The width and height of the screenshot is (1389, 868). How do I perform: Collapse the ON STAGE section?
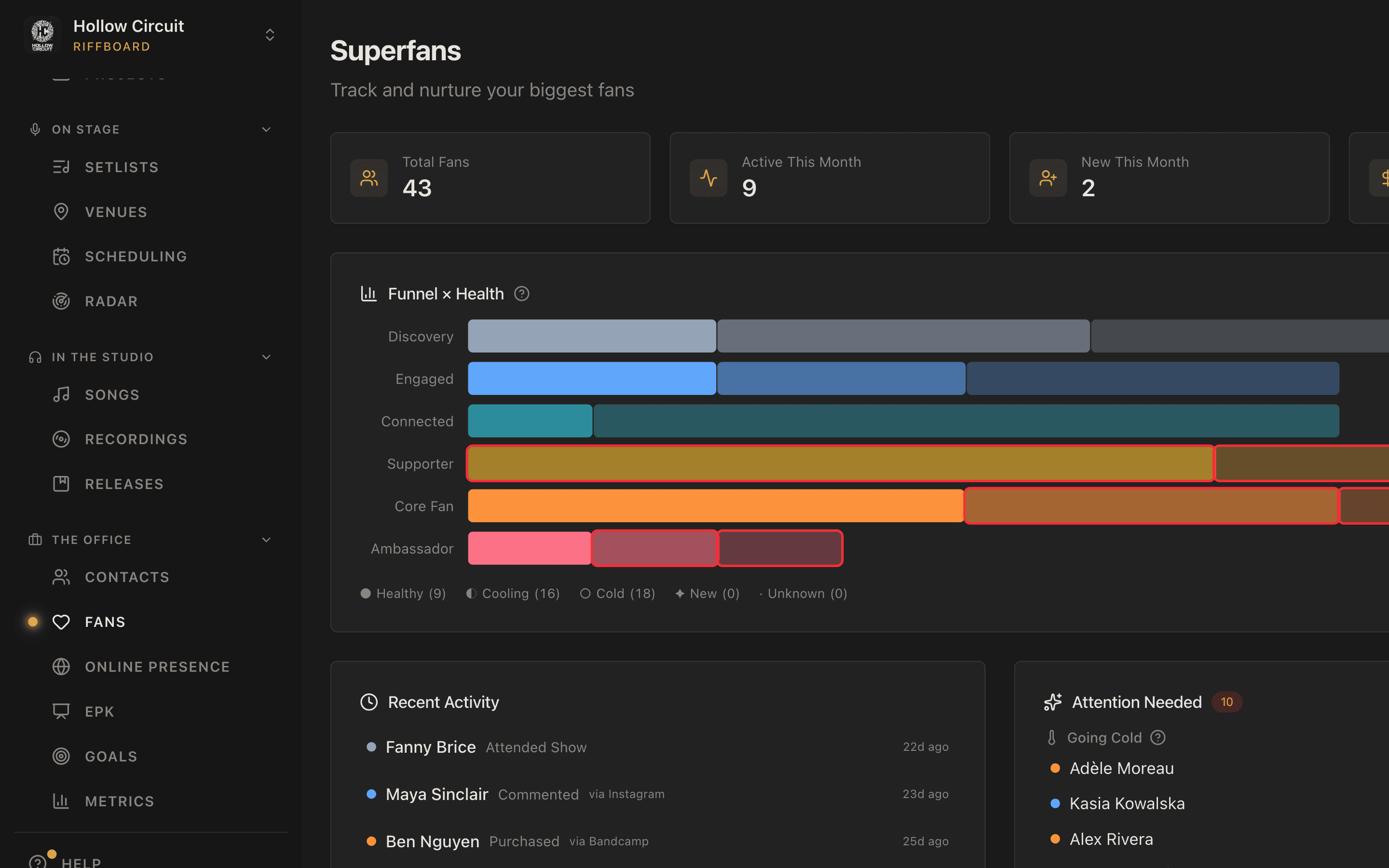(x=266, y=129)
